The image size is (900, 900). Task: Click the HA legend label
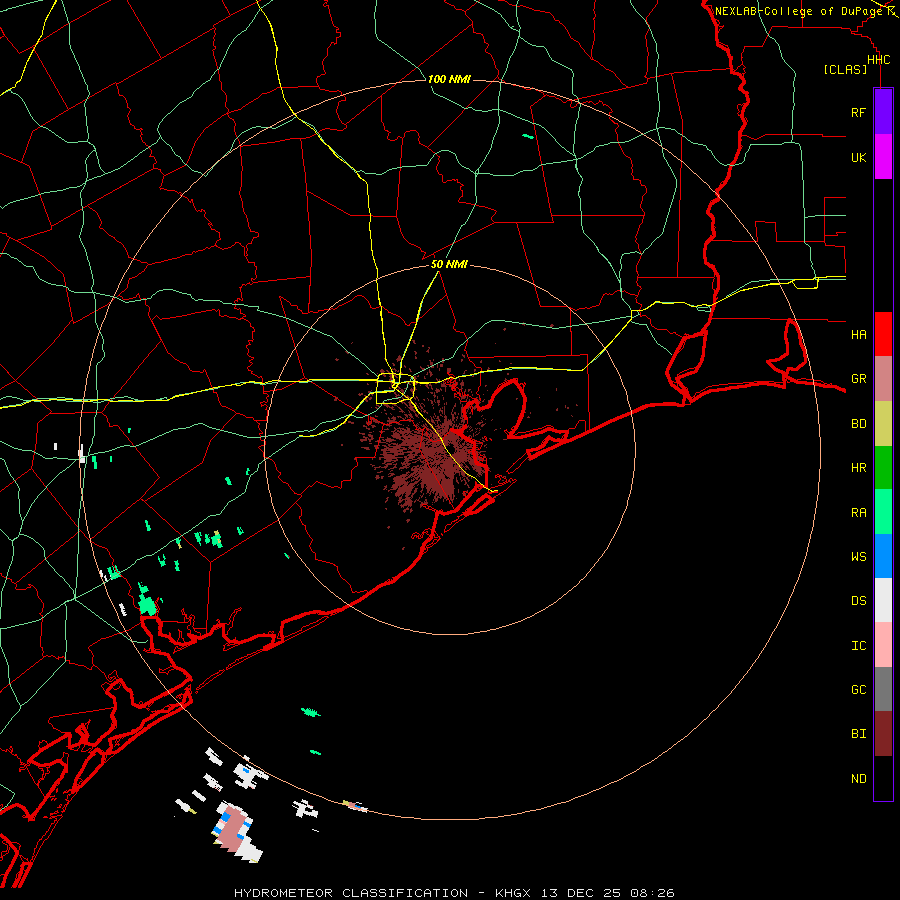point(858,334)
